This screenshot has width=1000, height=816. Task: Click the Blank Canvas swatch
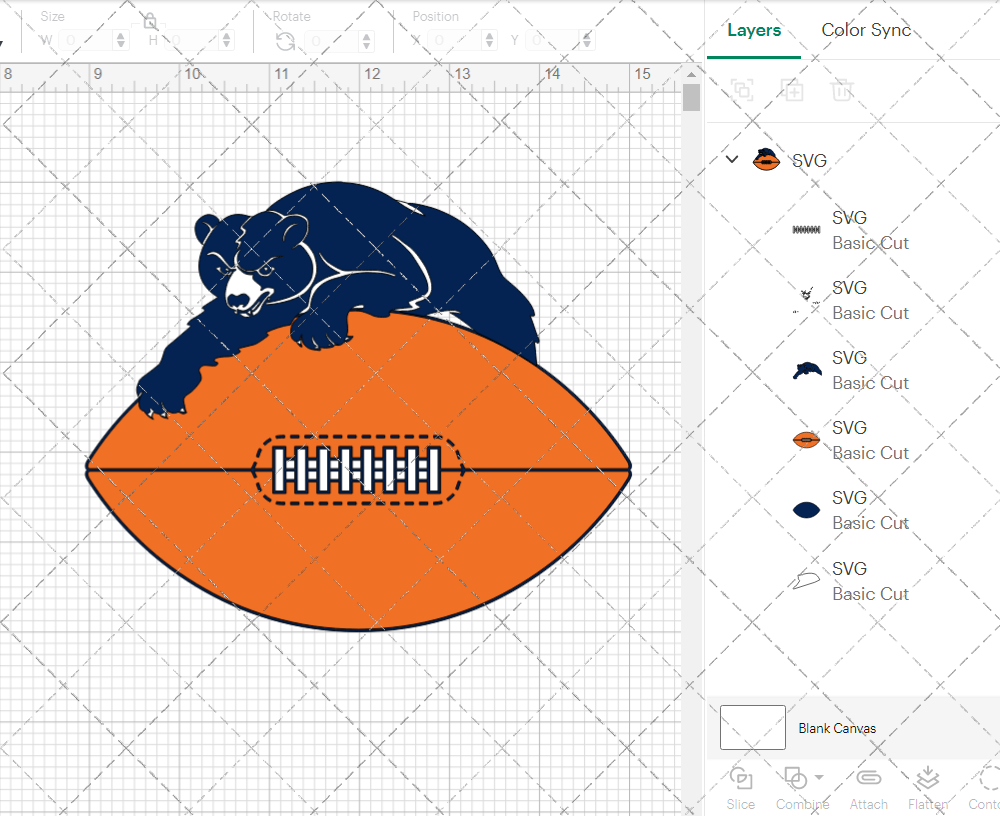(753, 727)
